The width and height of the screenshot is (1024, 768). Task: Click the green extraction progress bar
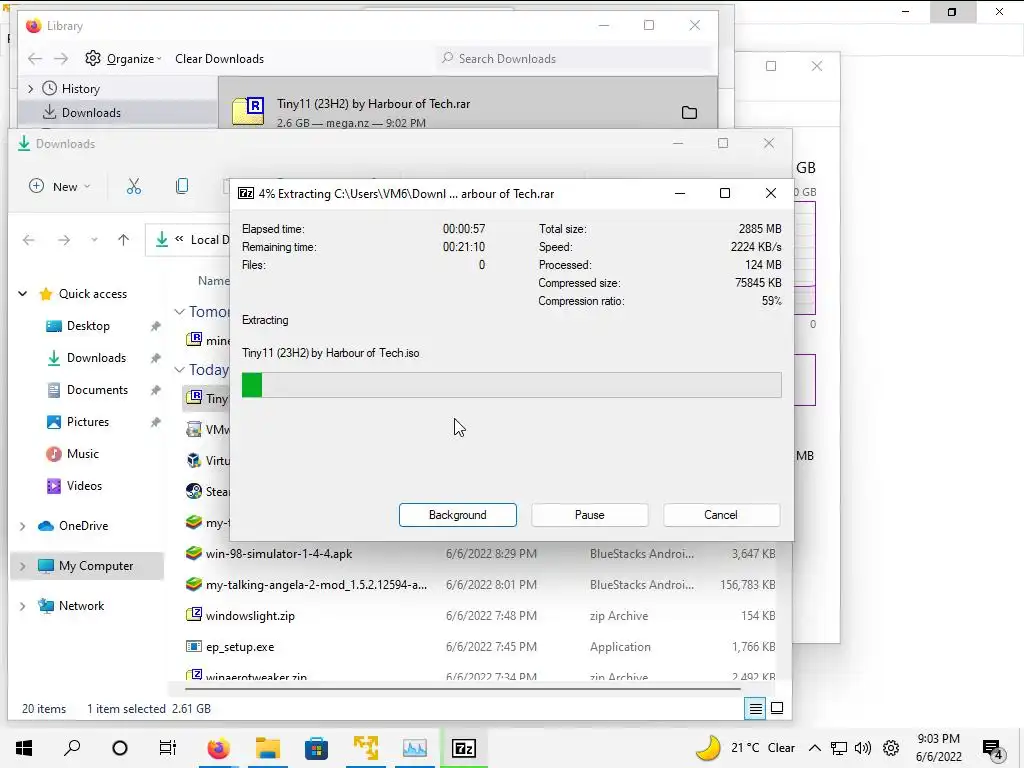pos(511,385)
